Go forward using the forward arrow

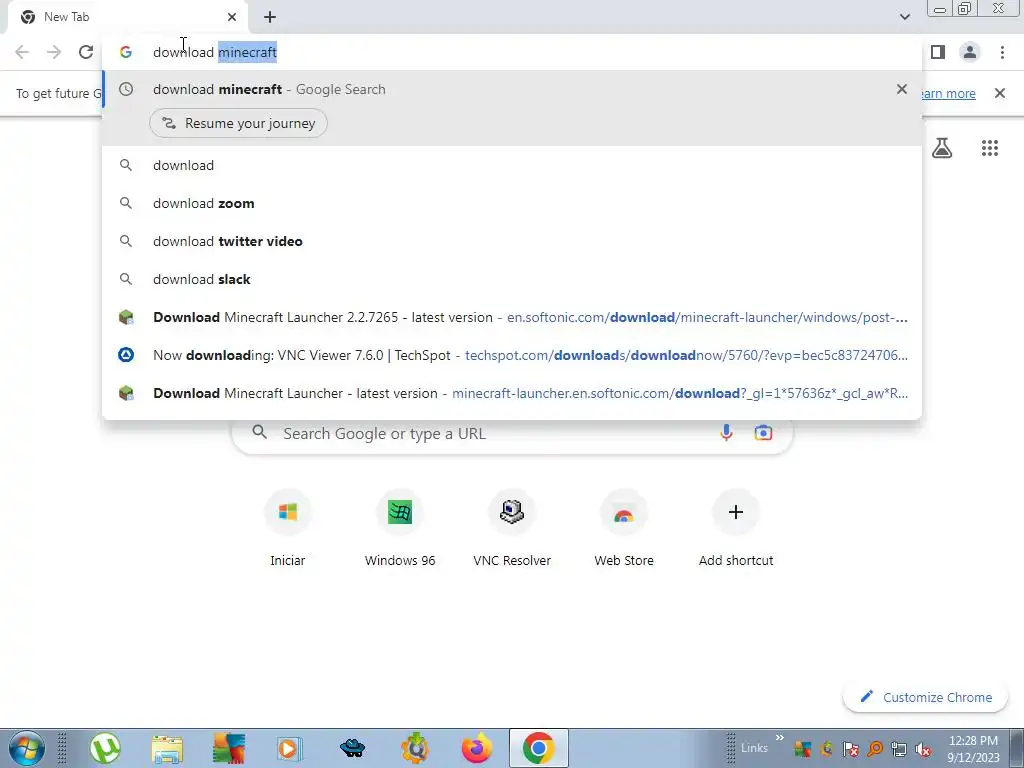54,52
